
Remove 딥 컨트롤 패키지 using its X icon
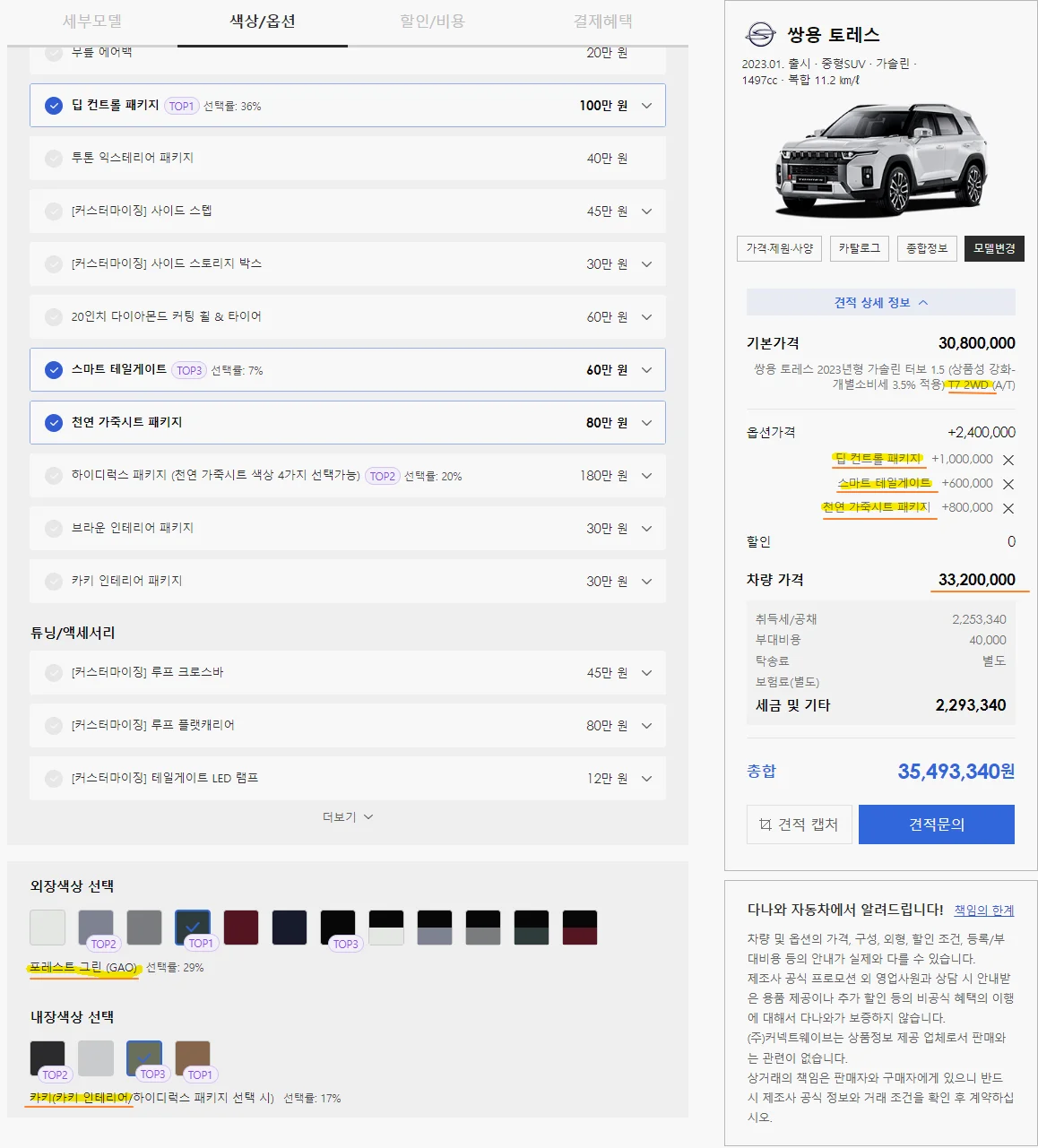pos(1009,459)
